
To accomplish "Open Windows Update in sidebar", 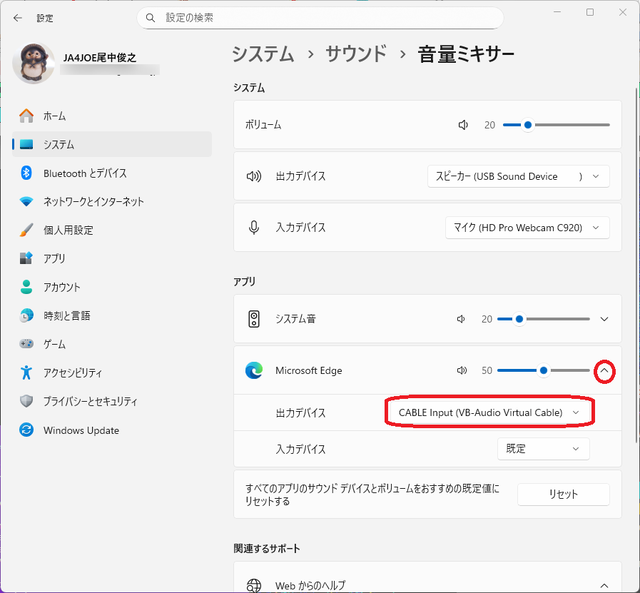I will coord(112,430).
